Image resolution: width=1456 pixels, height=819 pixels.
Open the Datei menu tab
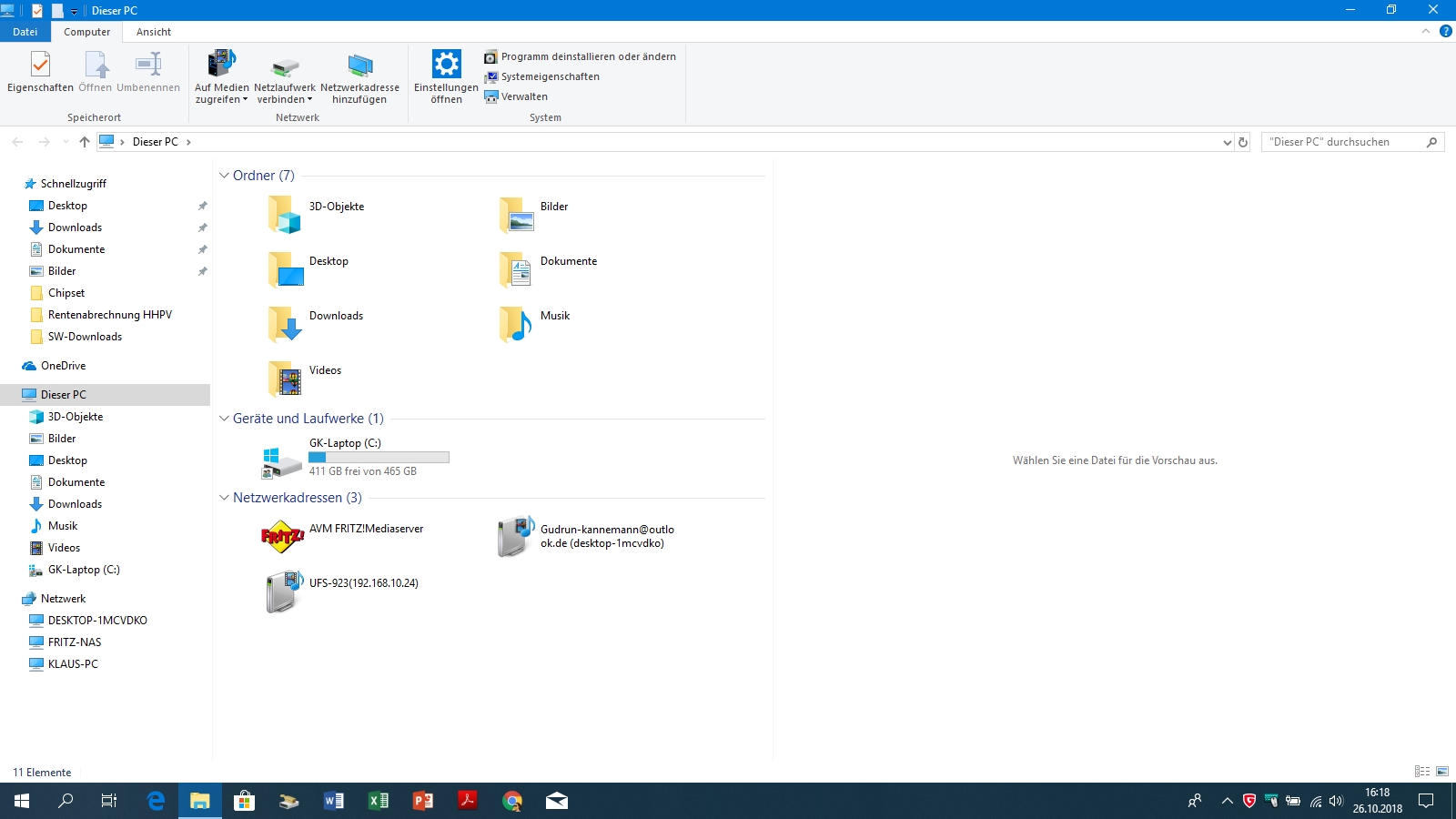tap(25, 32)
